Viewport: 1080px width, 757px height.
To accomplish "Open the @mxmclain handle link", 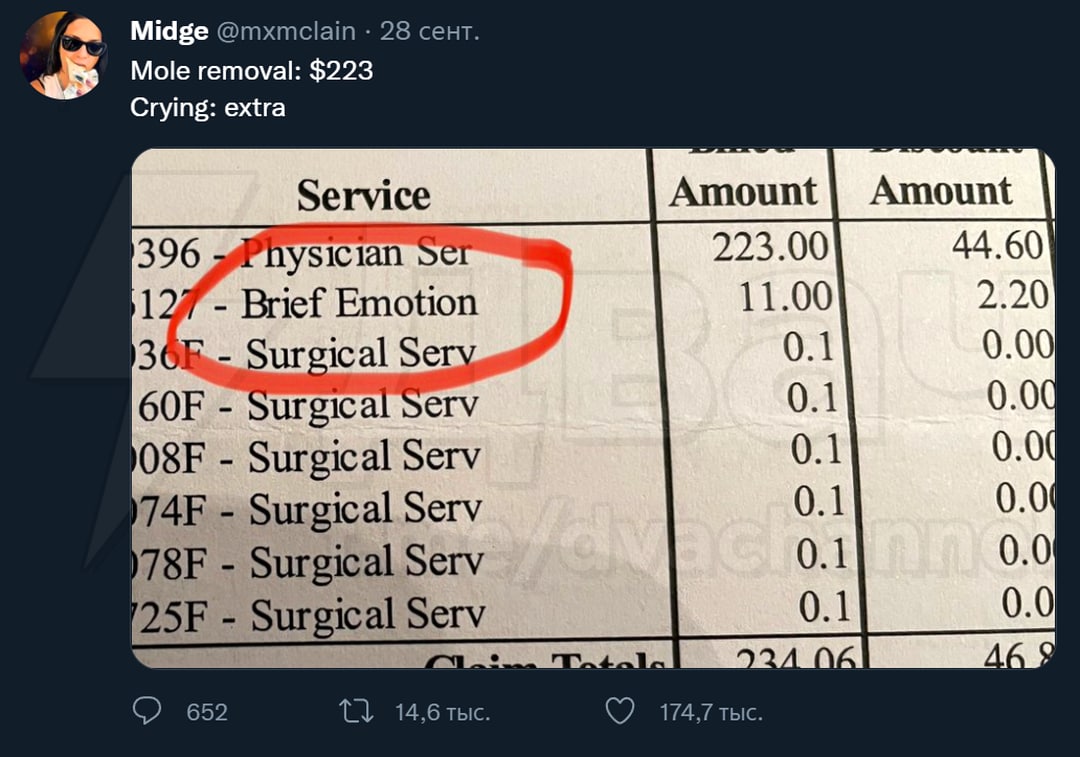I will coord(286,31).
